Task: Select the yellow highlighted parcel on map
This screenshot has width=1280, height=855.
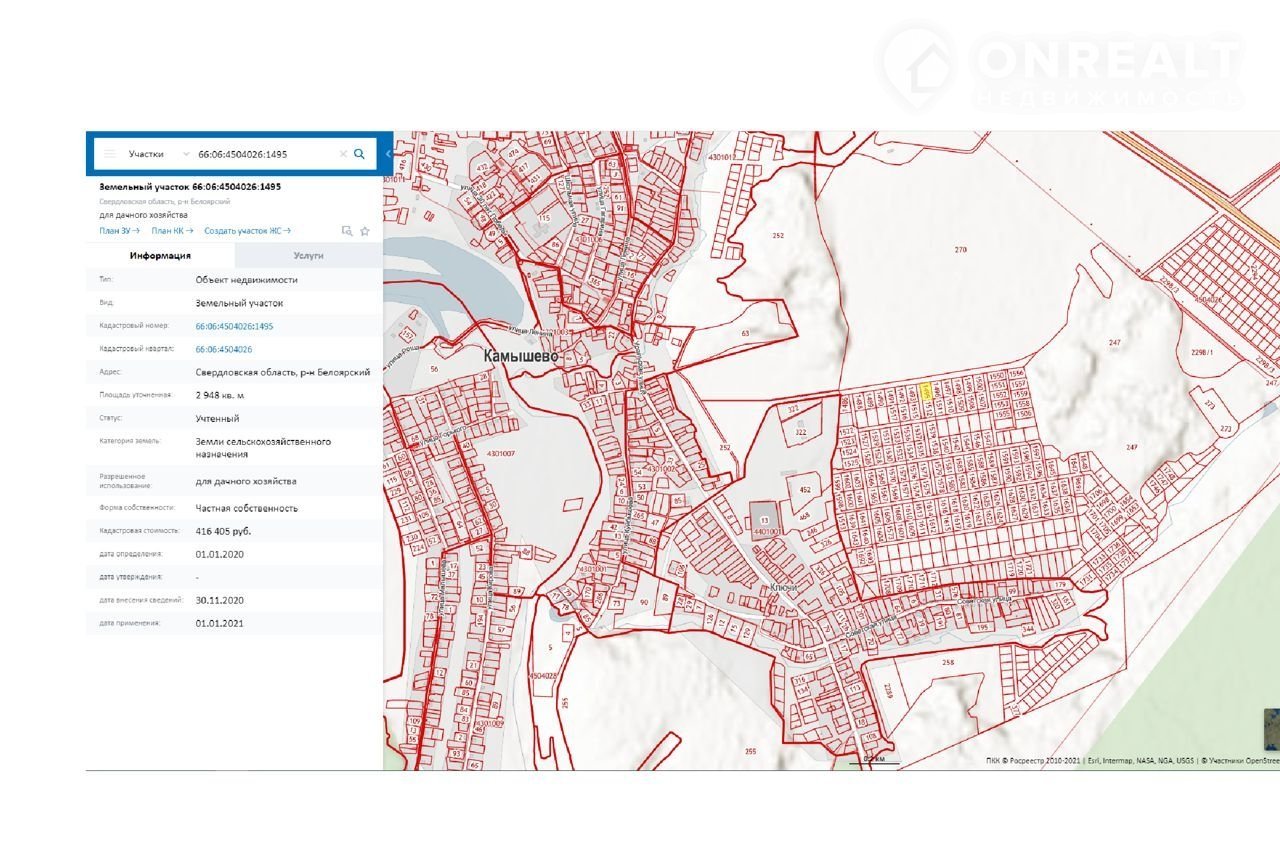Action: (x=925, y=391)
